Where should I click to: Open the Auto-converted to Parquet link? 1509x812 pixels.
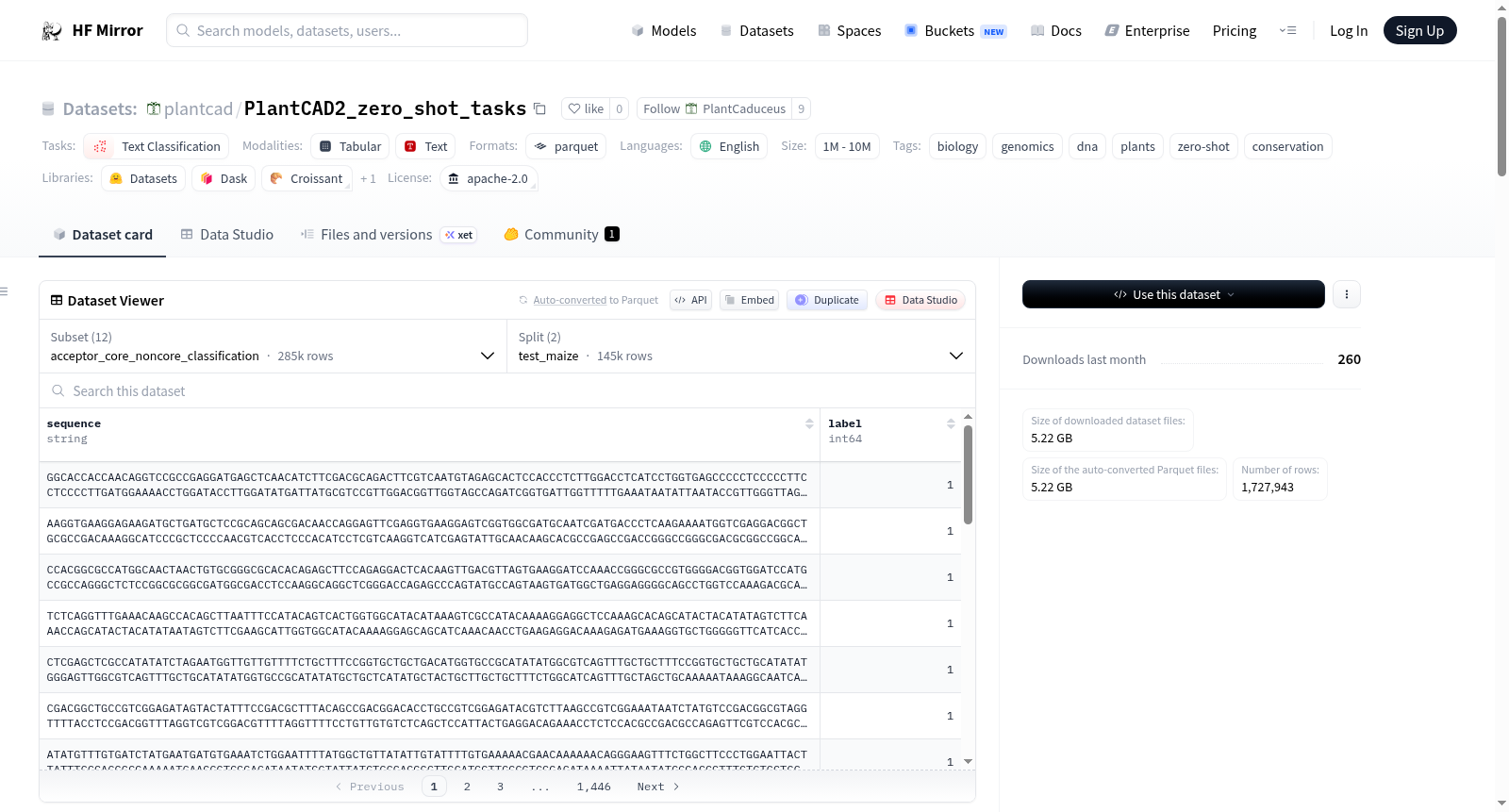coord(595,300)
